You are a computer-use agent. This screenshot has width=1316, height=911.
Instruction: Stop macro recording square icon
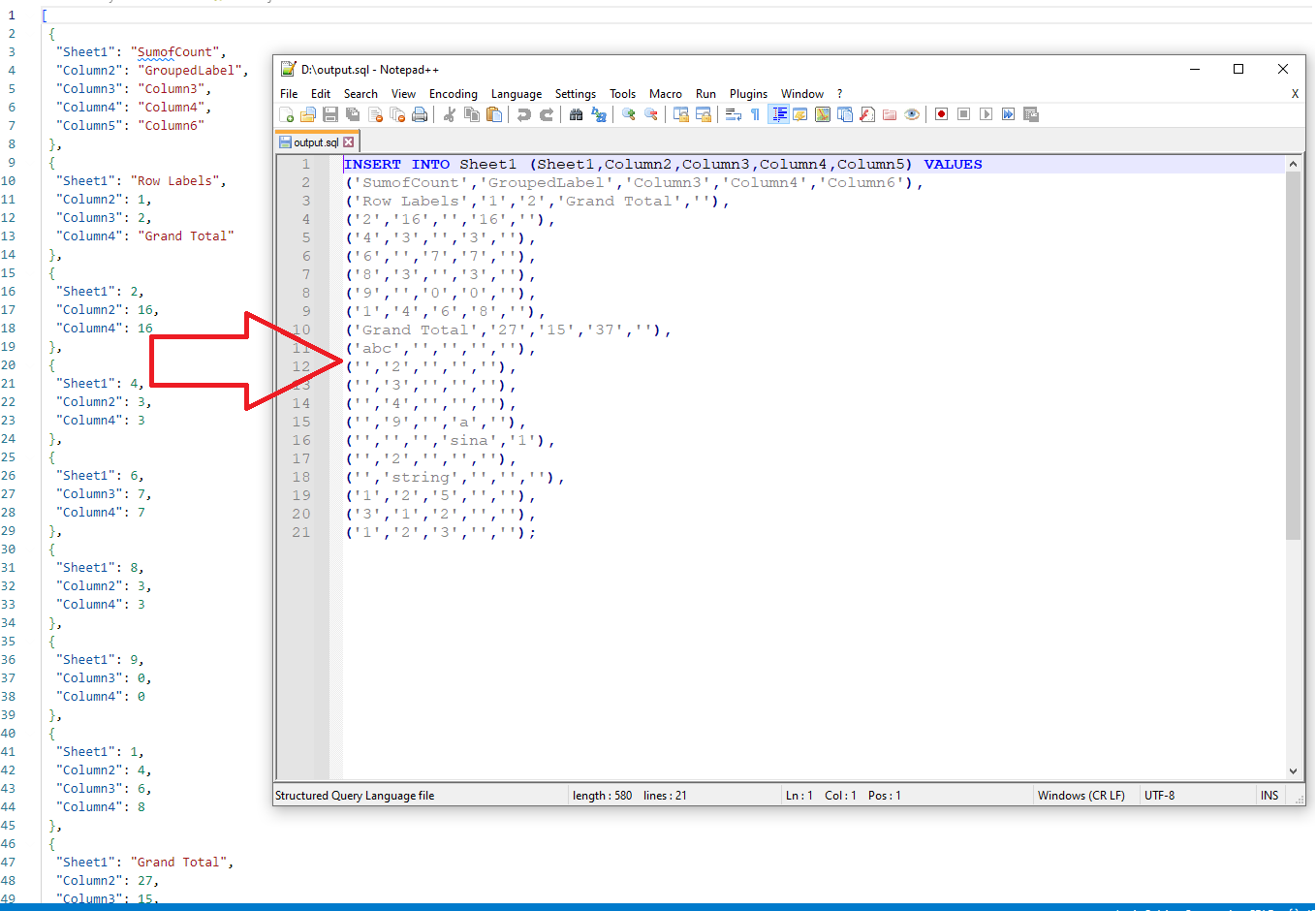964,114
